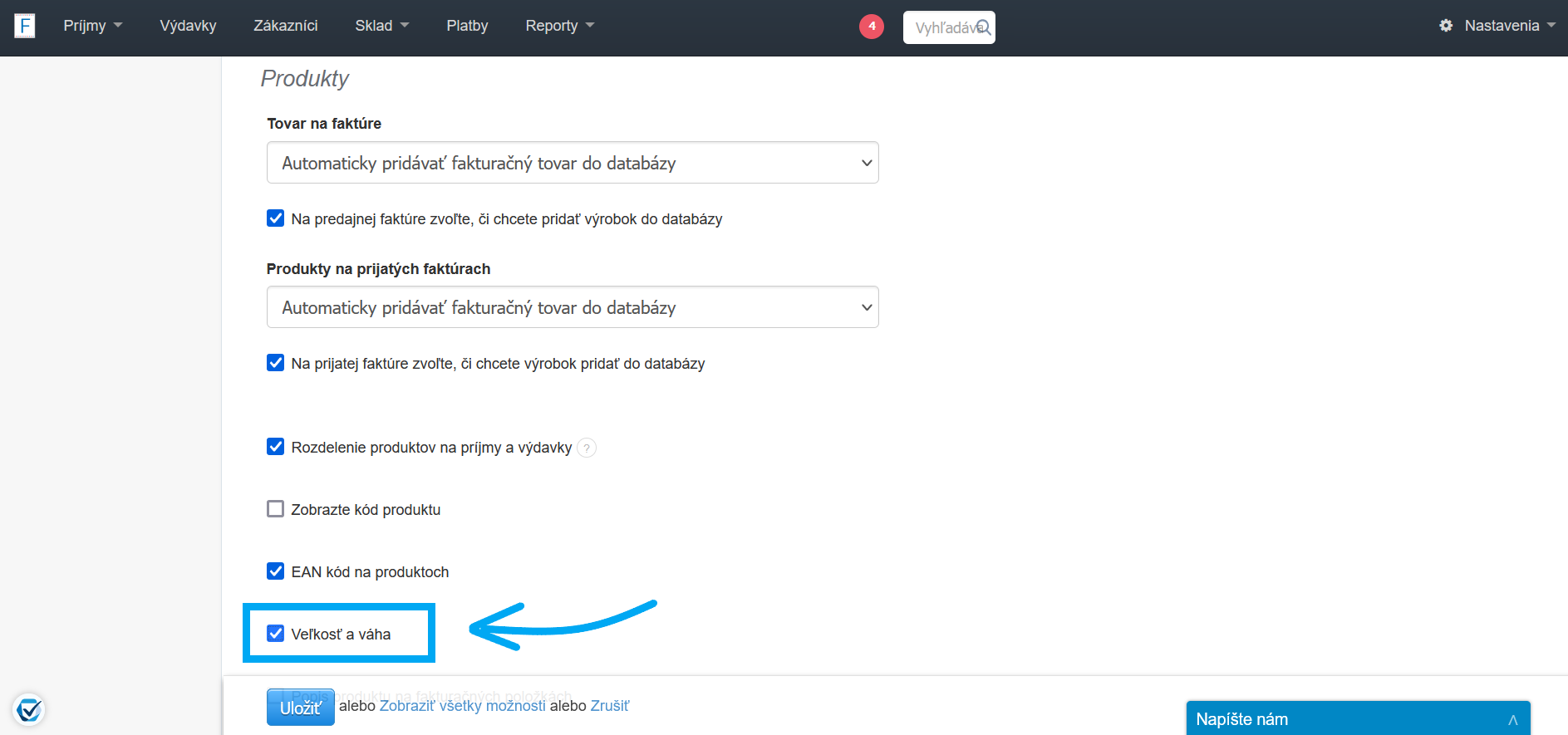Toggle 'EAN kód na produktoch' checkbox
Viewport: 1568px width, 735px height.
[276, 571]
